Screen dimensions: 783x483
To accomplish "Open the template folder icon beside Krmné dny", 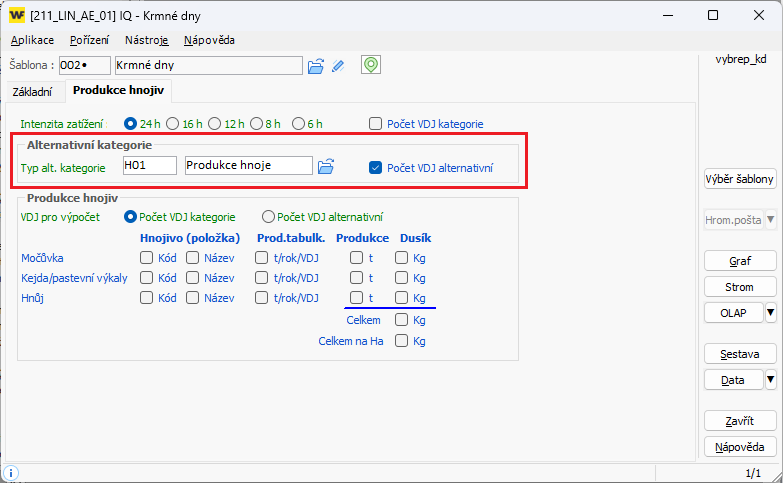I will pyautogui.click(x=316, y=66).
